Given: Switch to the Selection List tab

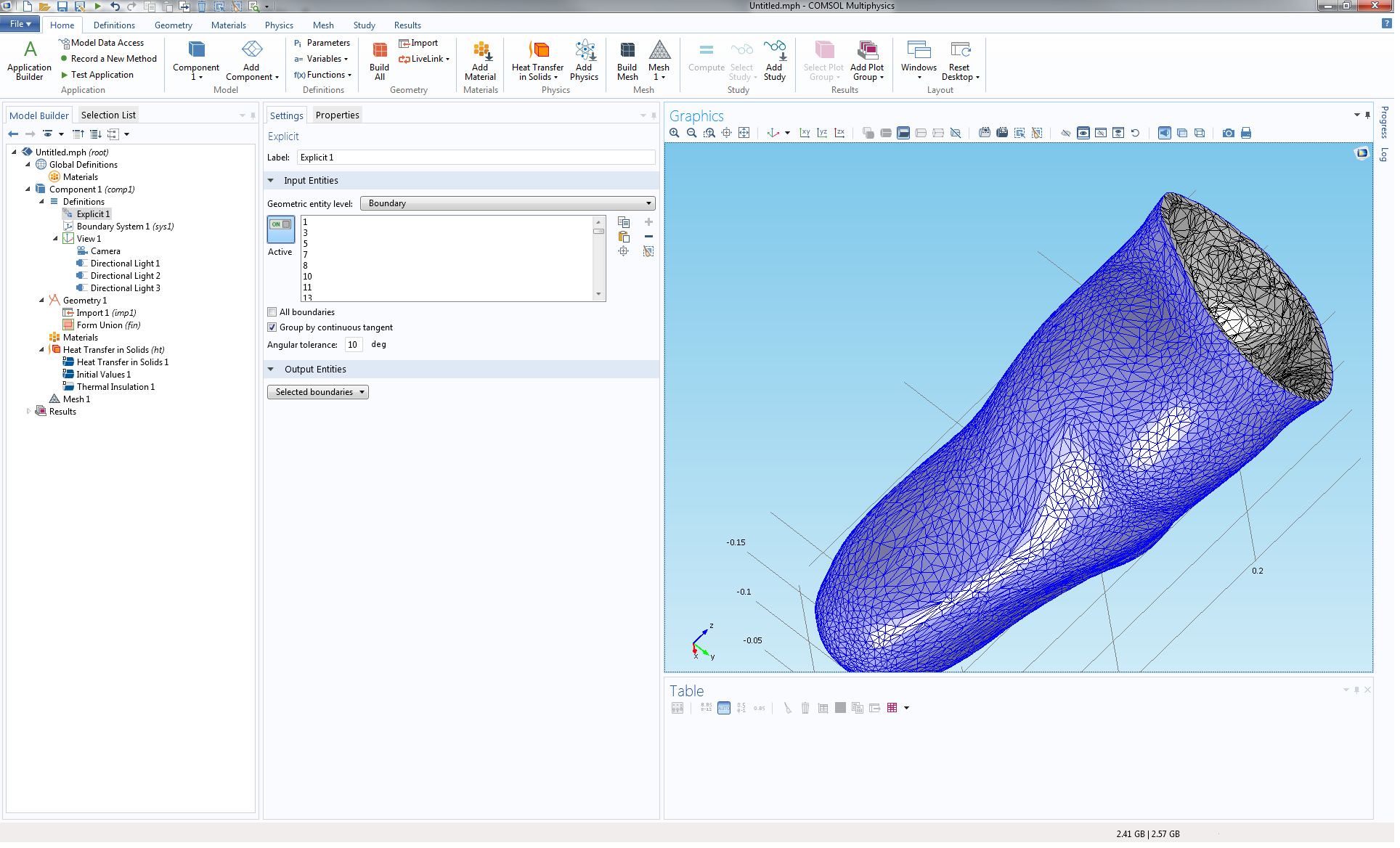Looking at the screenshot, I should (109, 115).
